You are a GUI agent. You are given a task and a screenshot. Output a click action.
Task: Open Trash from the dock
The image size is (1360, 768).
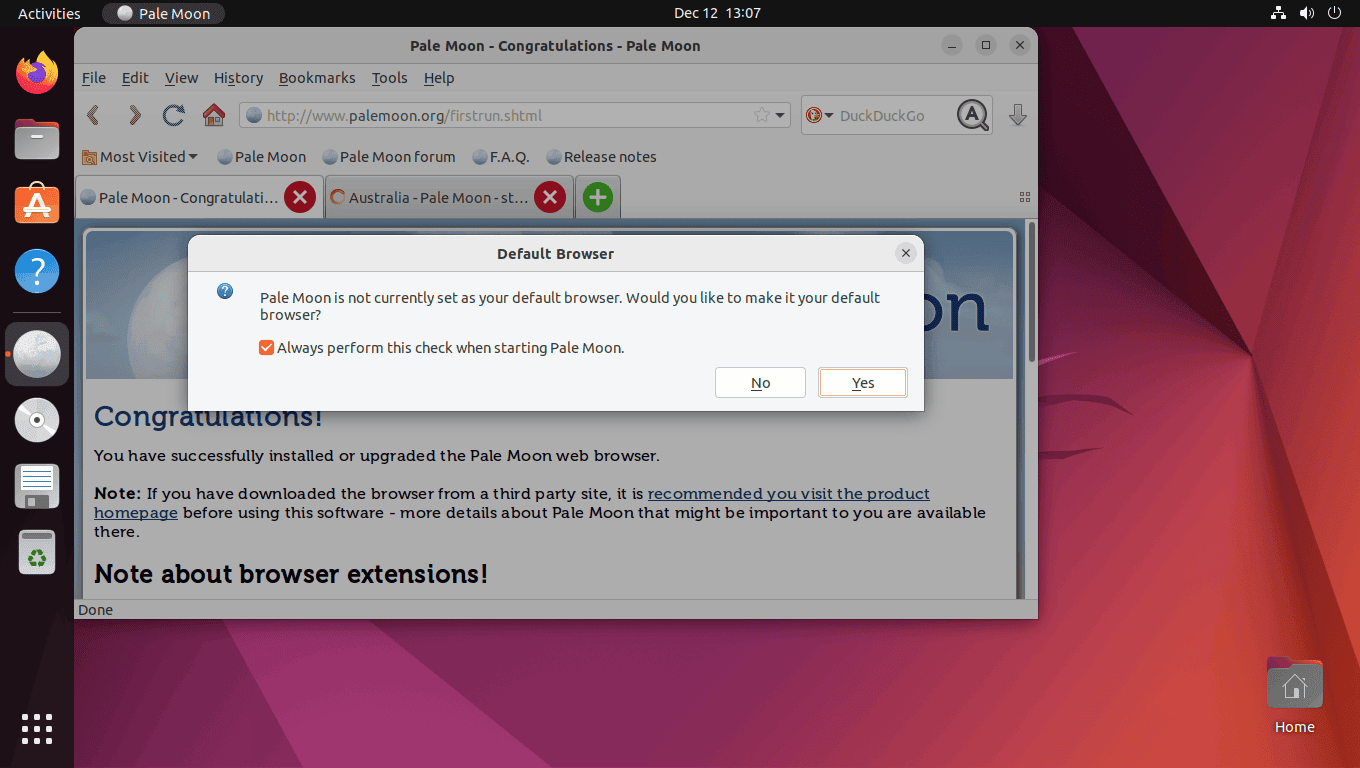tap(37, 552)
